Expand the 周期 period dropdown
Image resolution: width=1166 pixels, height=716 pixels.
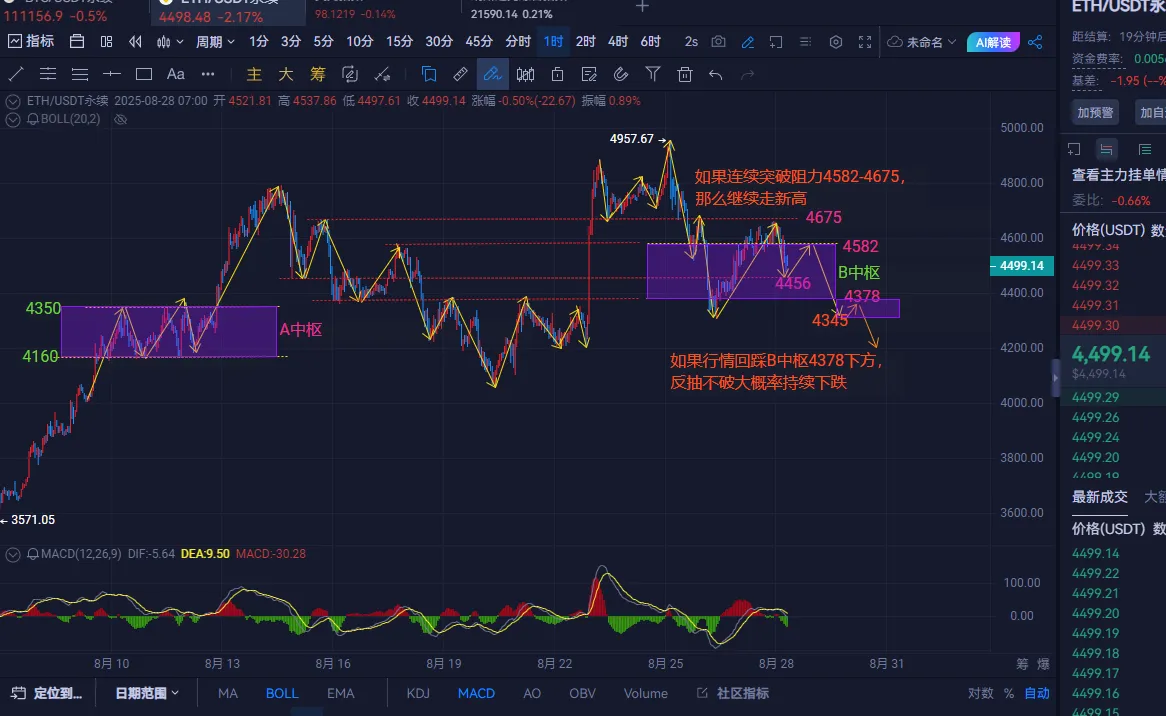(215, 42)
